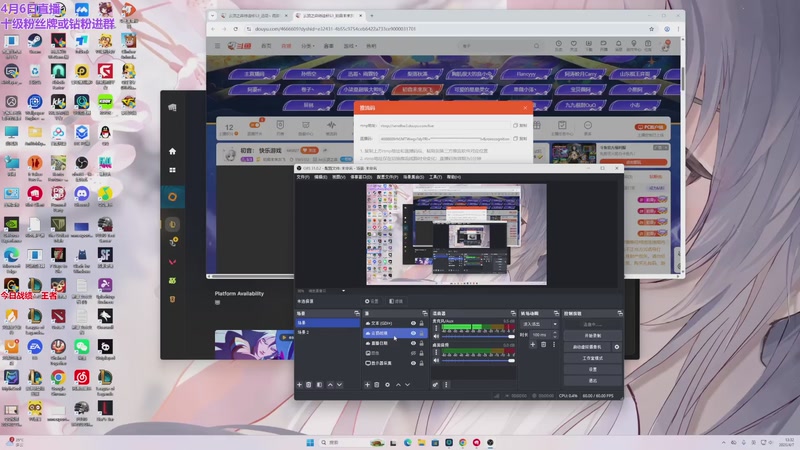The image size is (800, 450).
Task: Move selected source up
Action: pos(398,385)
